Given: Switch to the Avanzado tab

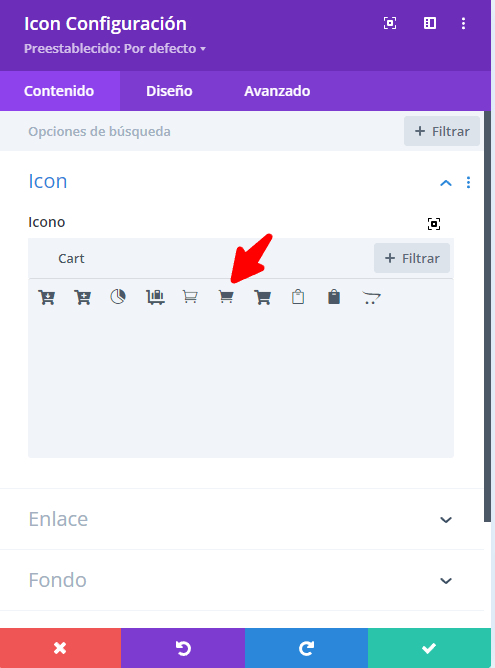Looking at the screenshot, I should pos(277,91).
